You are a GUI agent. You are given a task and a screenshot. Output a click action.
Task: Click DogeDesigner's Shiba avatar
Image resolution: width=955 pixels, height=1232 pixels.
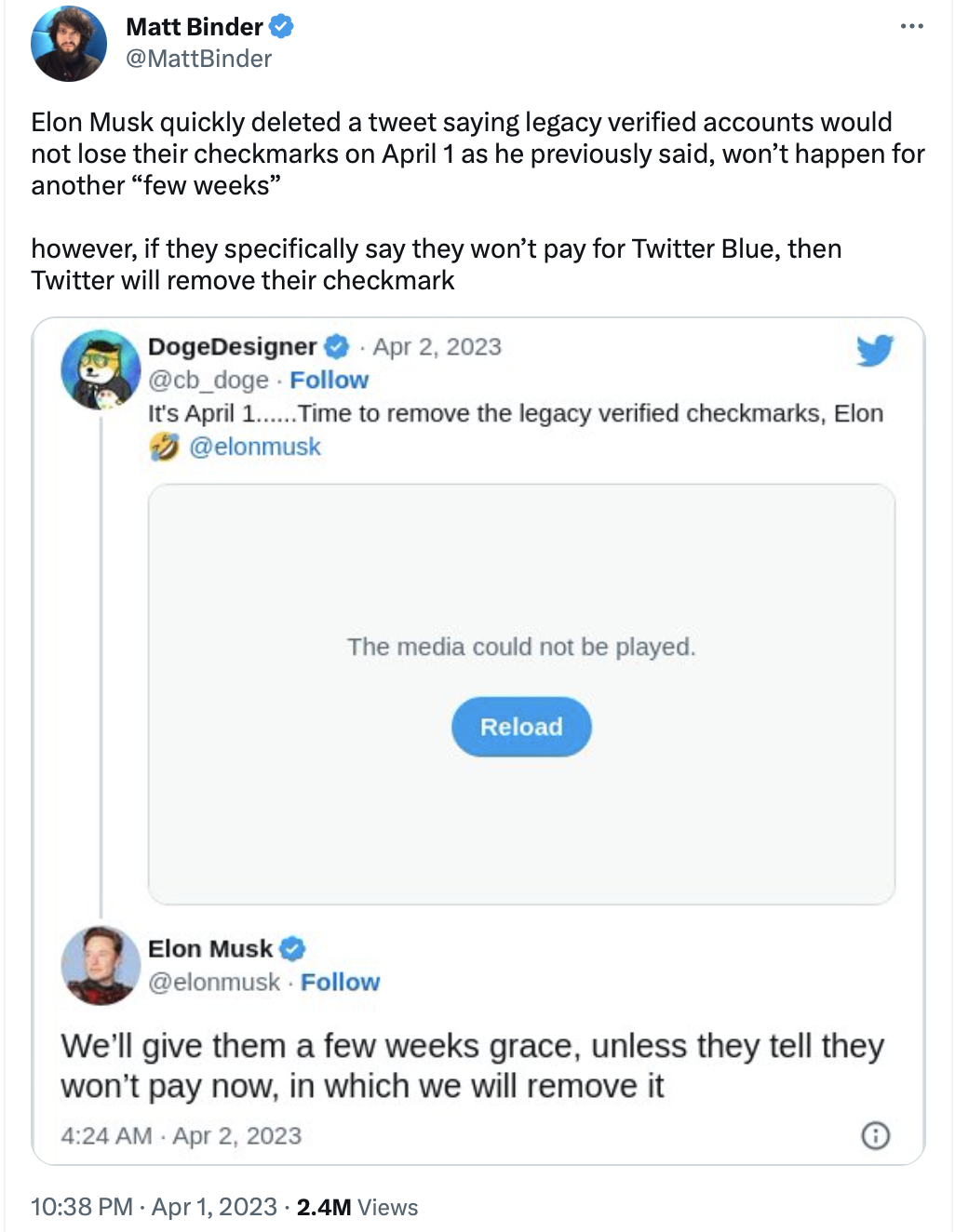point(100,369)
